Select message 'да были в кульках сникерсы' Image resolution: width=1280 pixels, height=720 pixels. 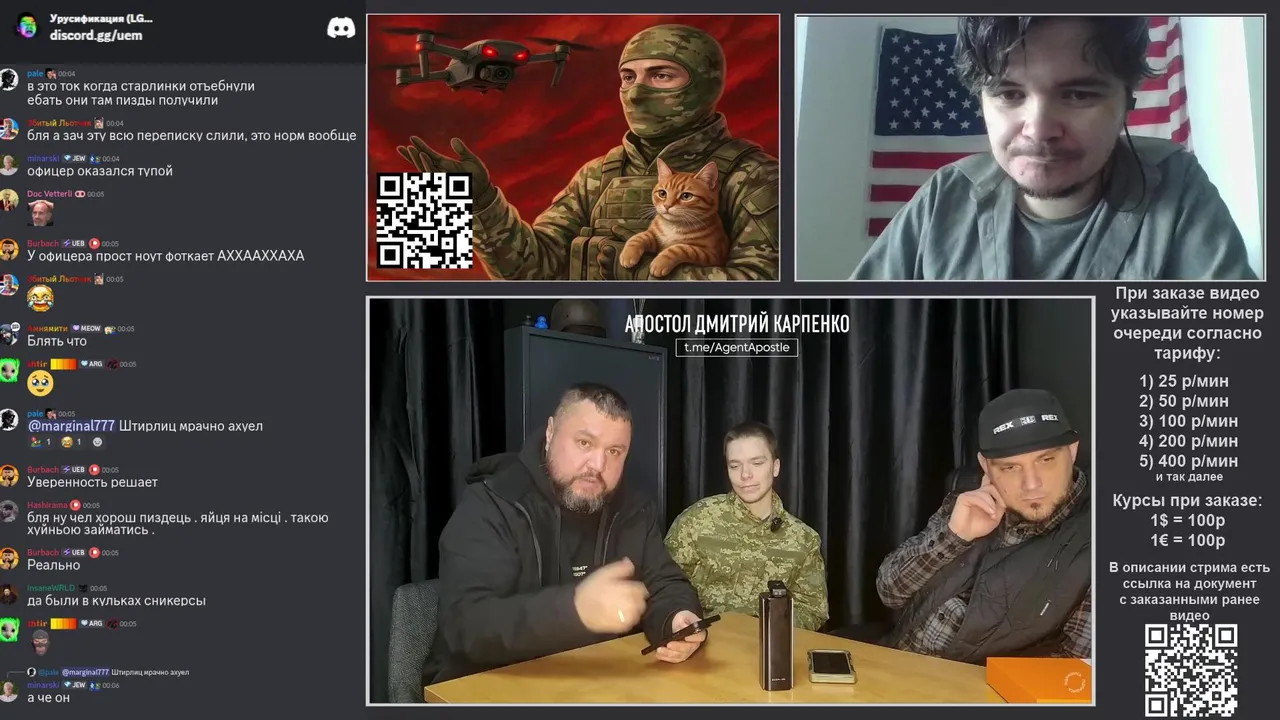tap(116, 601)
